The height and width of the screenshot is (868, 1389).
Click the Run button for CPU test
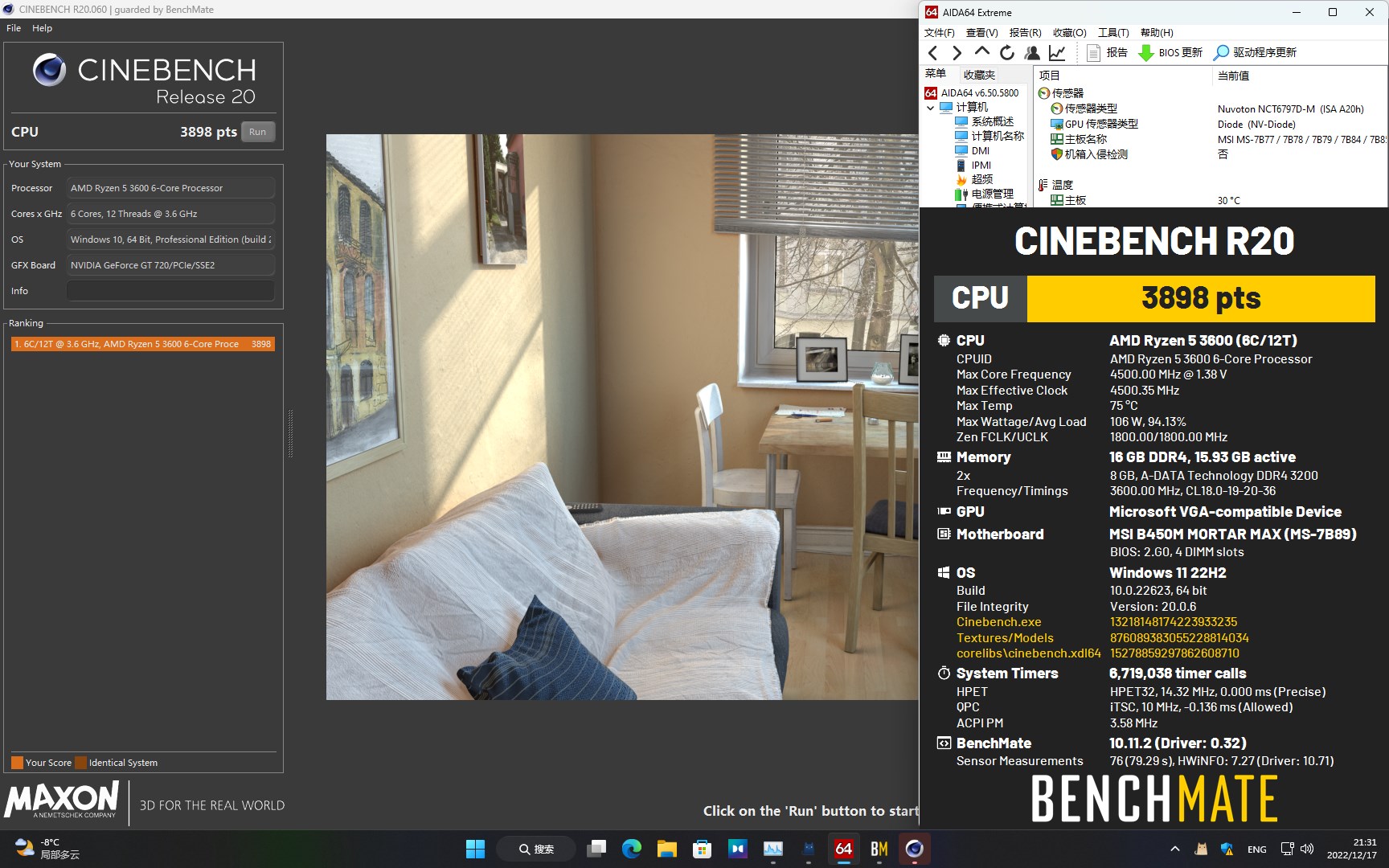(257, 132)
